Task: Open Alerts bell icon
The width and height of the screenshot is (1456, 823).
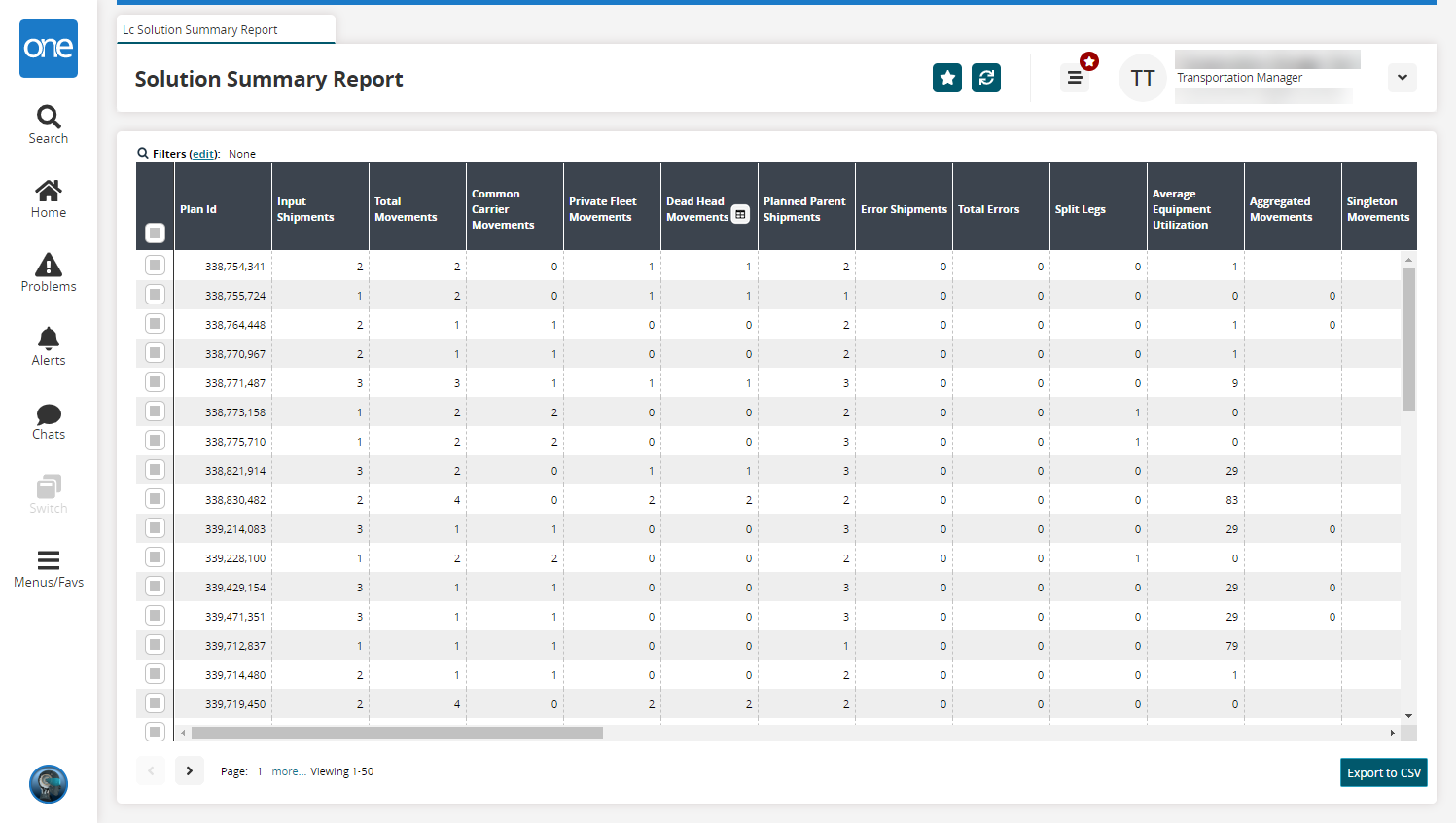Action: [49, 346]
